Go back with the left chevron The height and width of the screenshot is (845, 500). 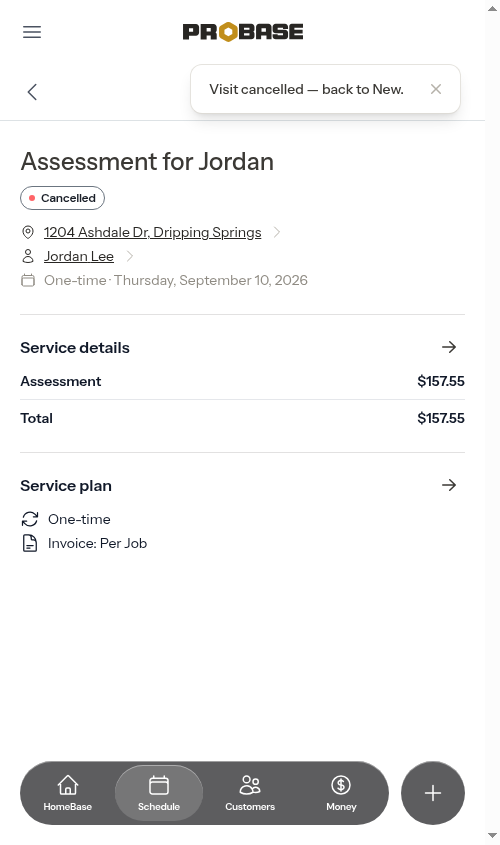(32, 92)
